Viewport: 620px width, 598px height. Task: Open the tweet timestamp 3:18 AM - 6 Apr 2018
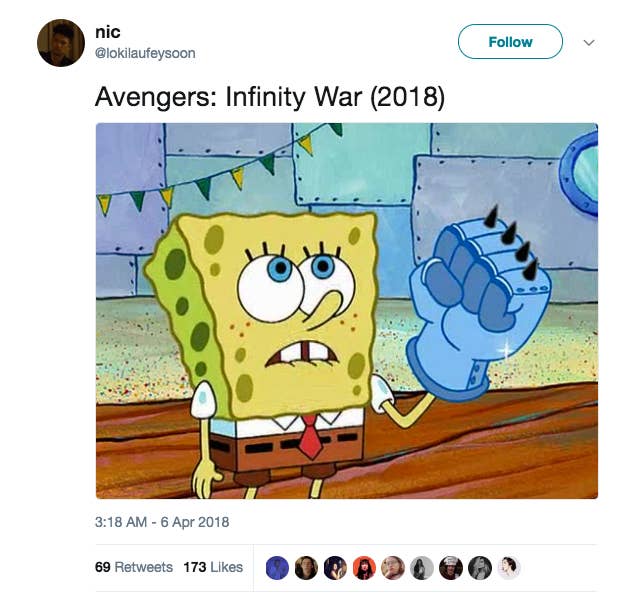(x=162, y=522)
